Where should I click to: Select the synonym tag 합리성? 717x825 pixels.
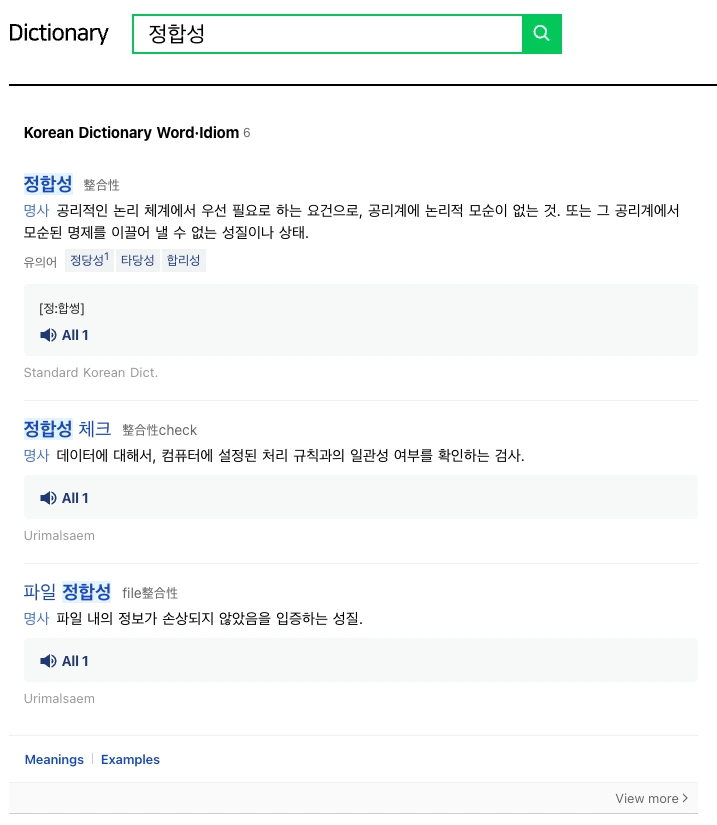coord(184,260)
